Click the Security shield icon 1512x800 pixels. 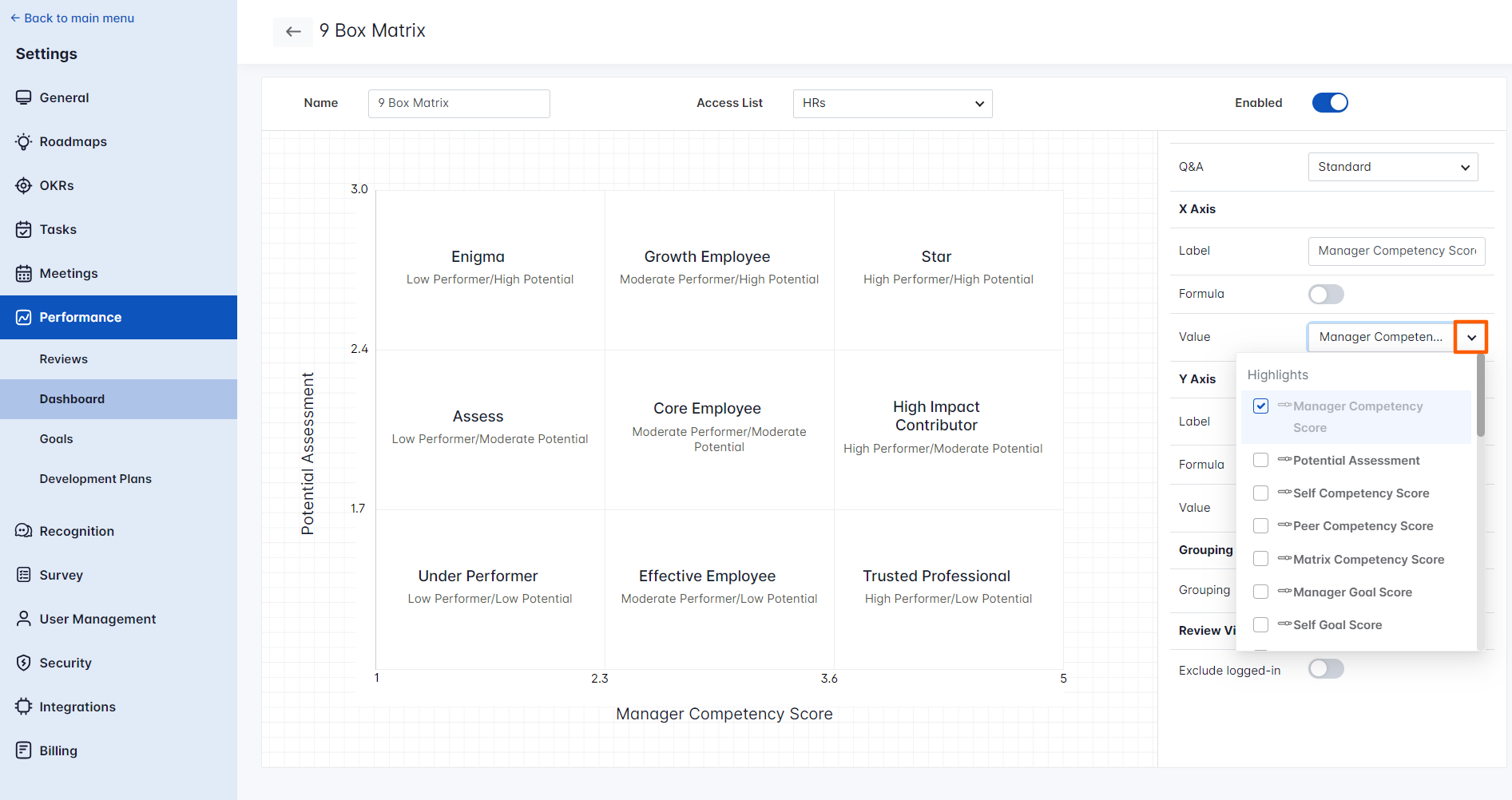(x=24, y=663)
